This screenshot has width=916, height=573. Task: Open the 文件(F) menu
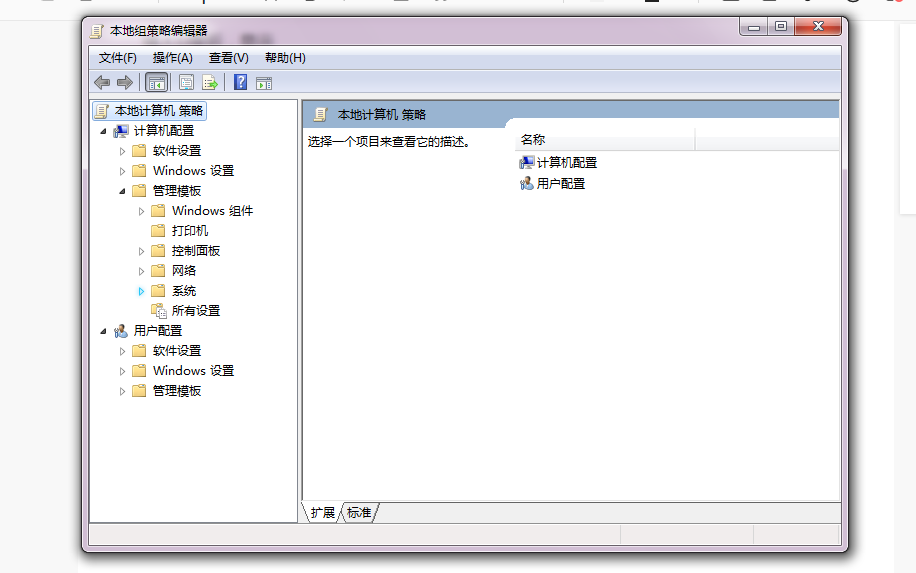tap(117, 58)
